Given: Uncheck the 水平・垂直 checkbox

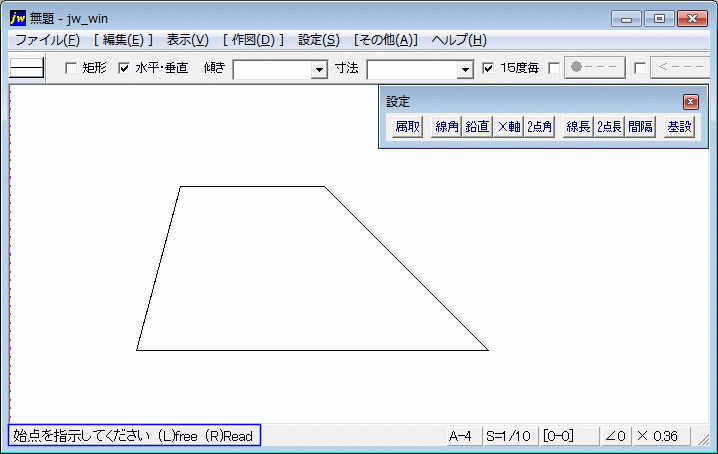Looking at the screenshot, I should (124, 68).
